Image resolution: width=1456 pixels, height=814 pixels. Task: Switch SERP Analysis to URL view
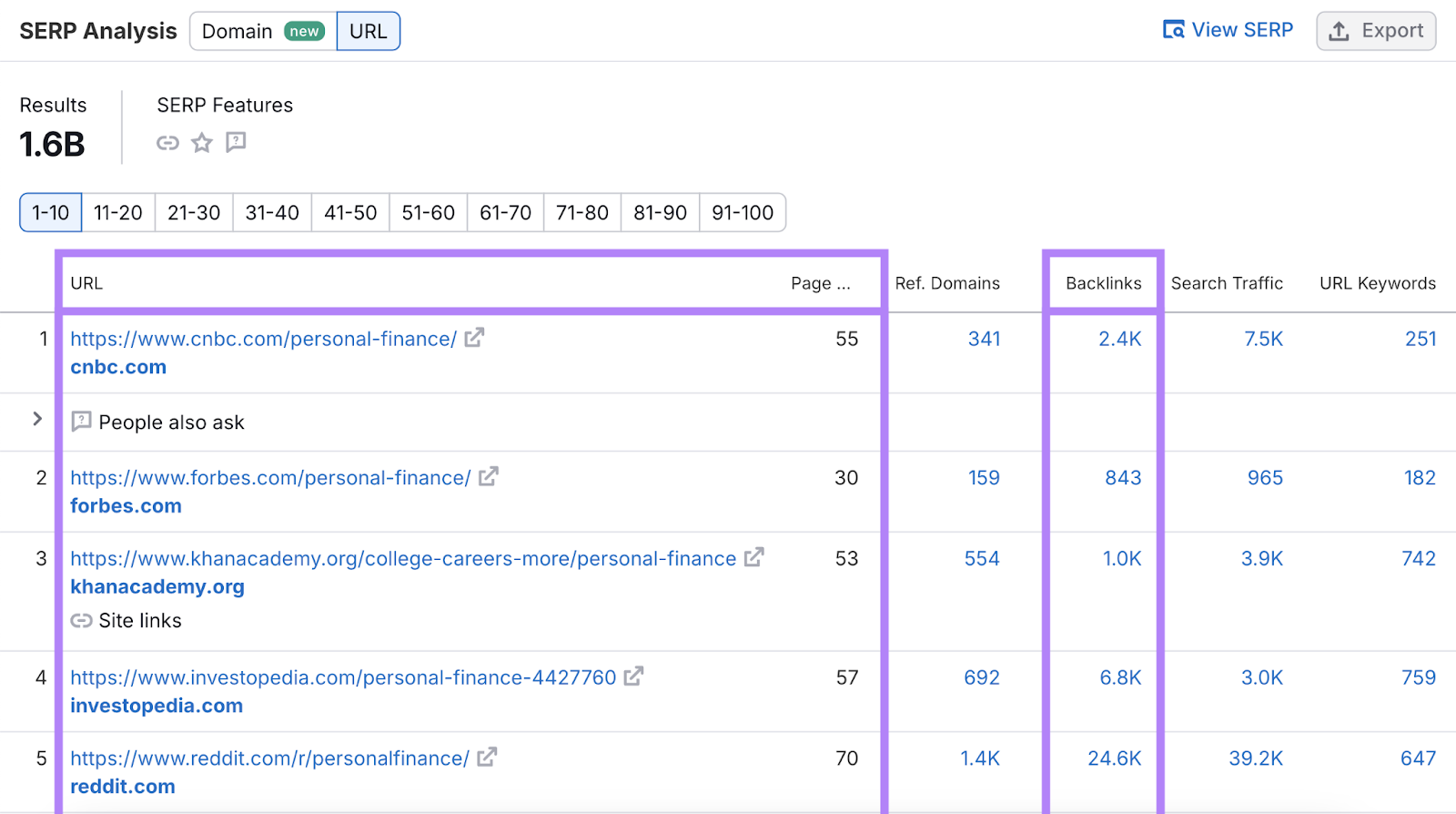coord(368,31)
